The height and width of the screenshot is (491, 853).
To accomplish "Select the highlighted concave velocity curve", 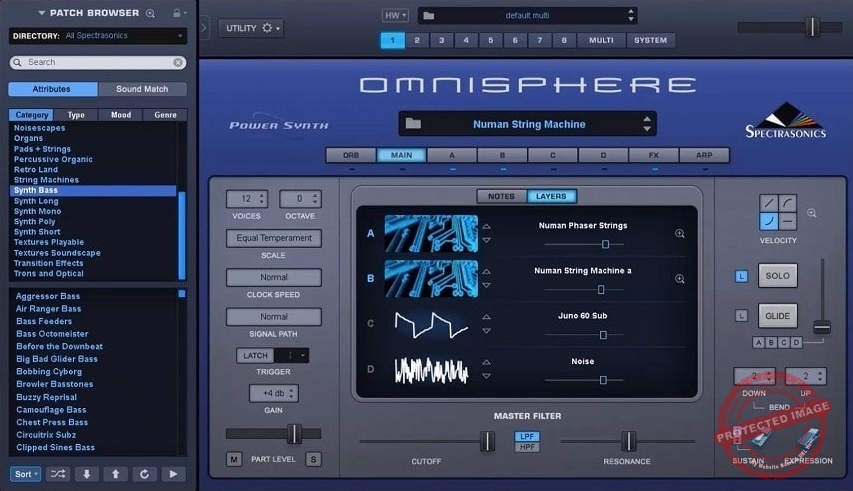I will click(769, 221).
